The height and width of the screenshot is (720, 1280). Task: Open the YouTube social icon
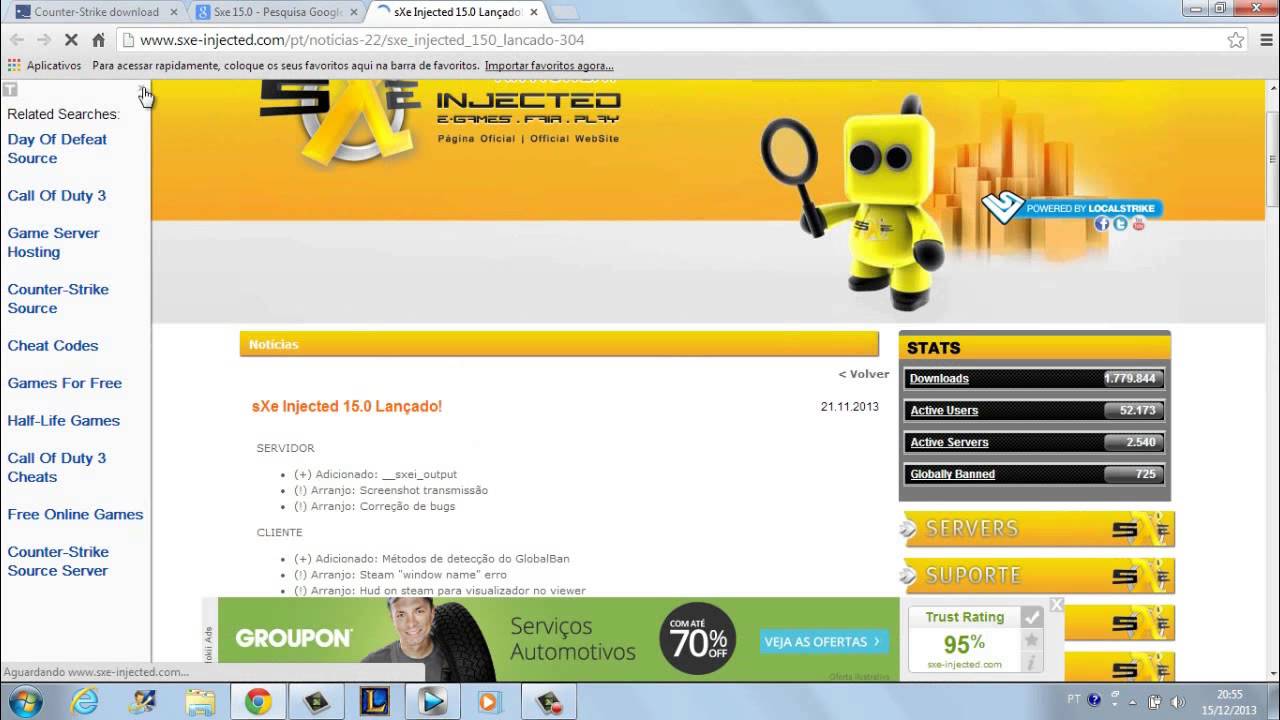1138,224
